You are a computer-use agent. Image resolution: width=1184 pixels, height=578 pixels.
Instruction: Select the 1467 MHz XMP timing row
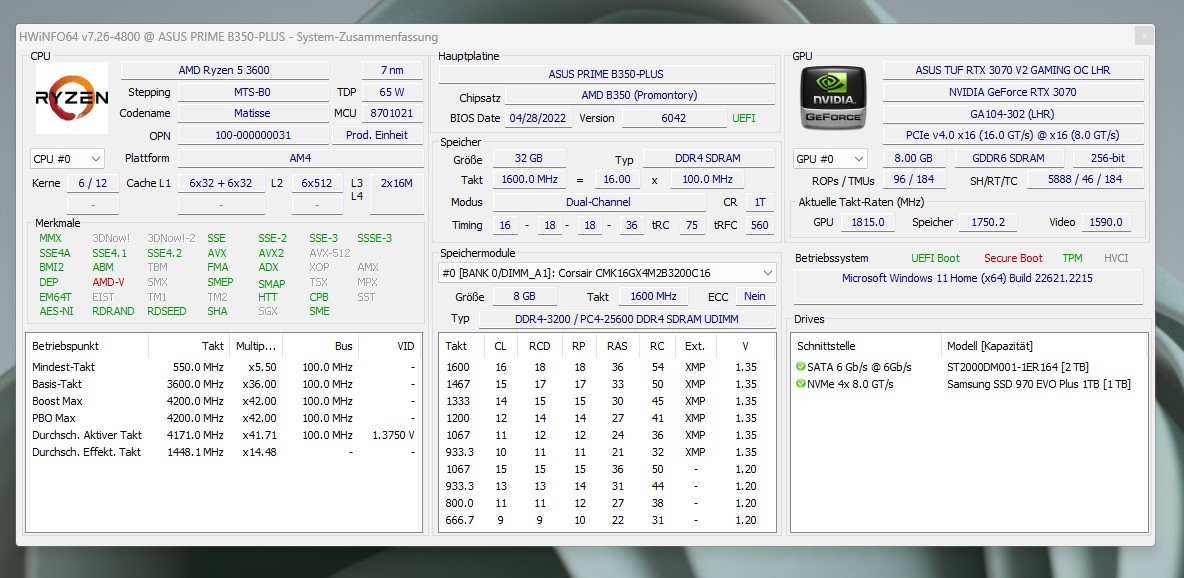coord(606,384)
